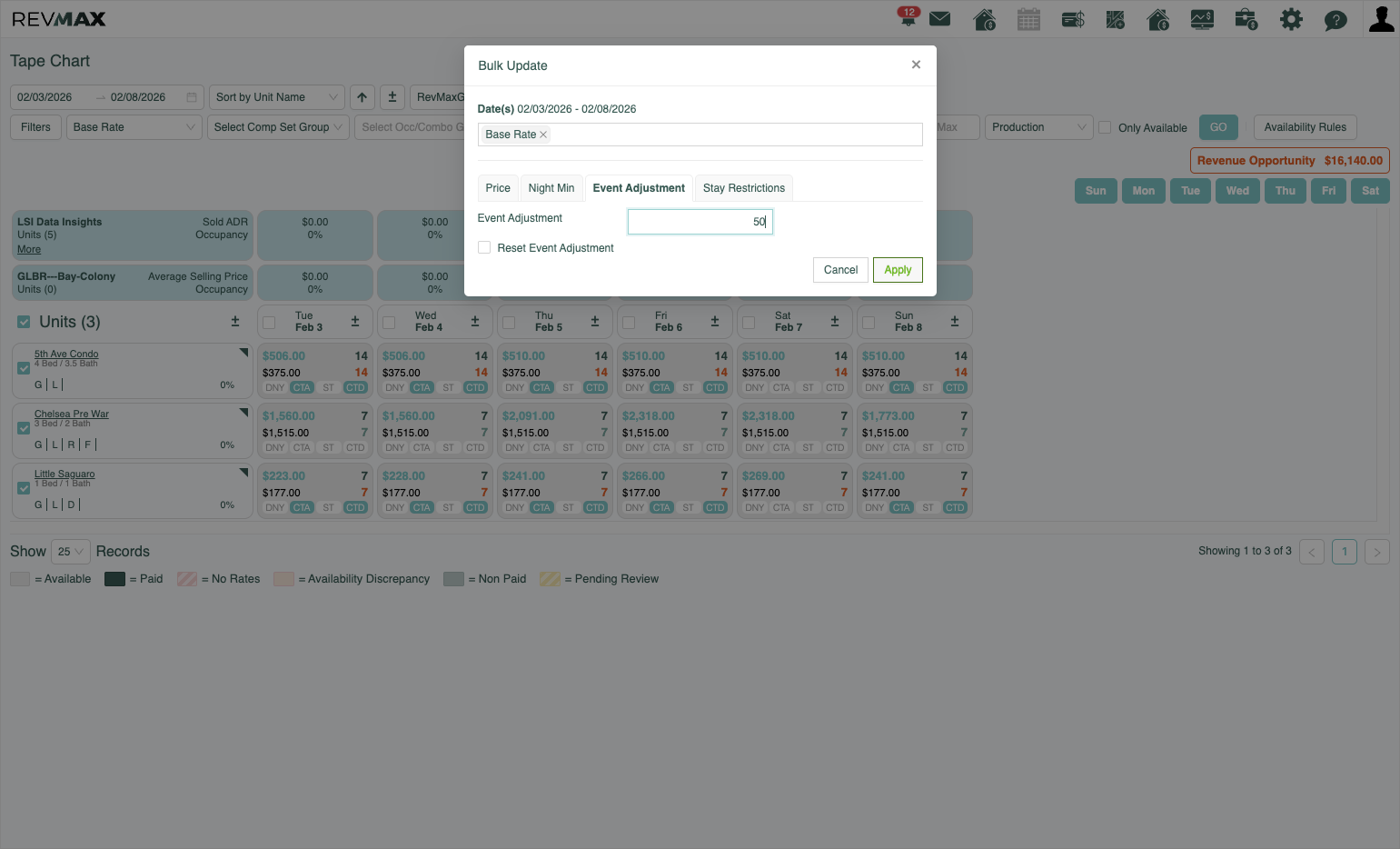Open the Sort by Unit Name dropdown
This screenshot has width=1400, height=849.
277,97
